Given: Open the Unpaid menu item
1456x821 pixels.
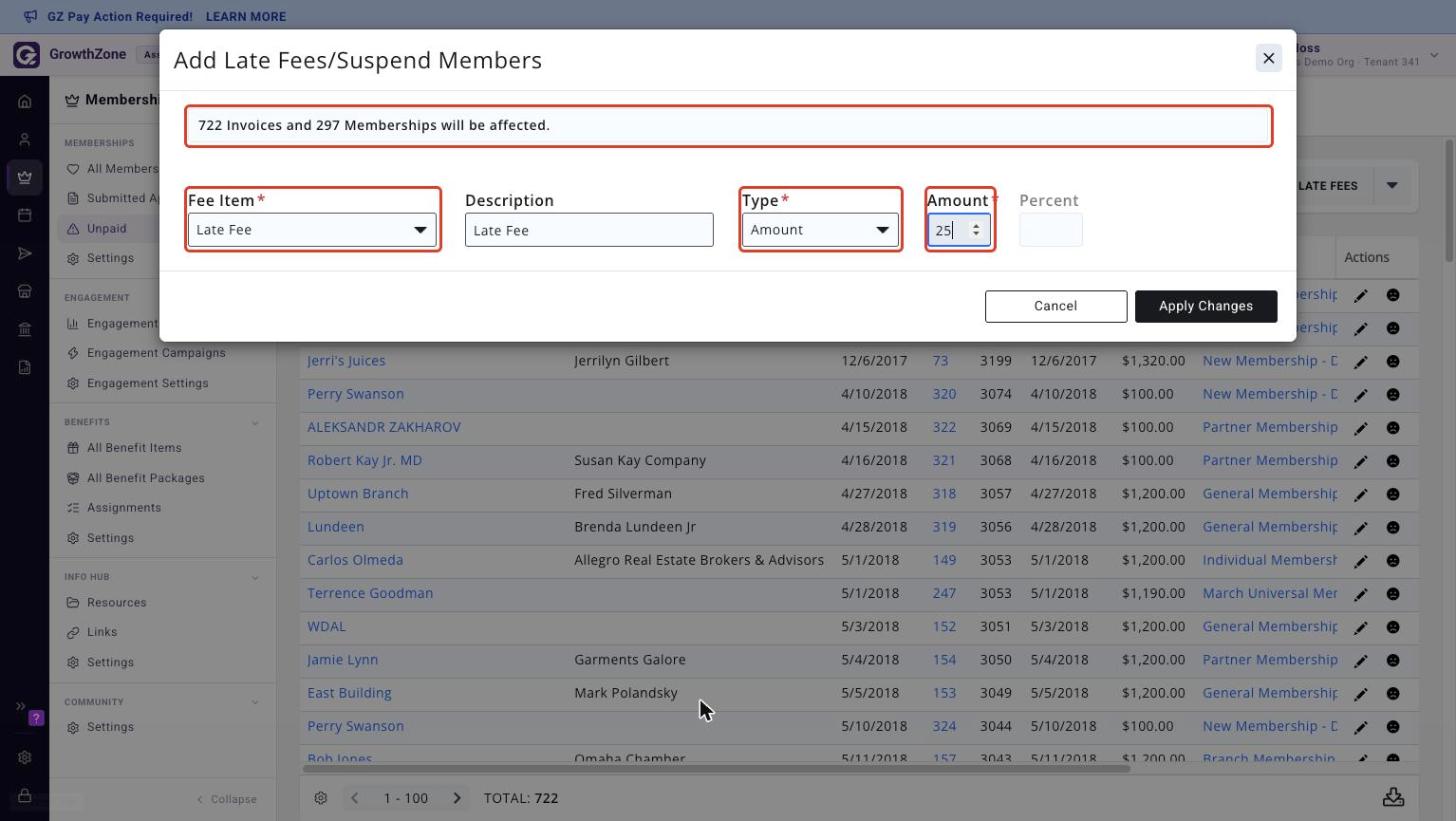Looking at the screenshot, I should pyautogui.click(x=106, y=228).
